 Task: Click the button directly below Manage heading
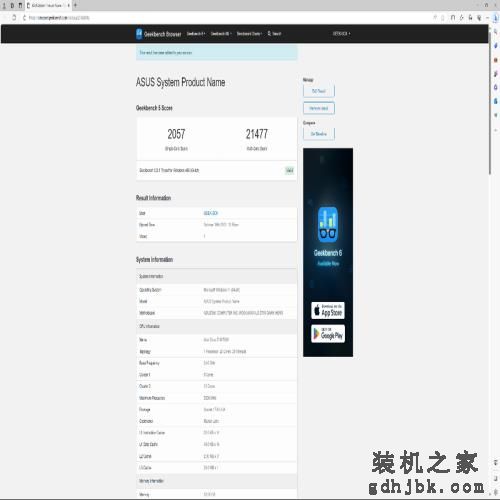tap(319, 91)
